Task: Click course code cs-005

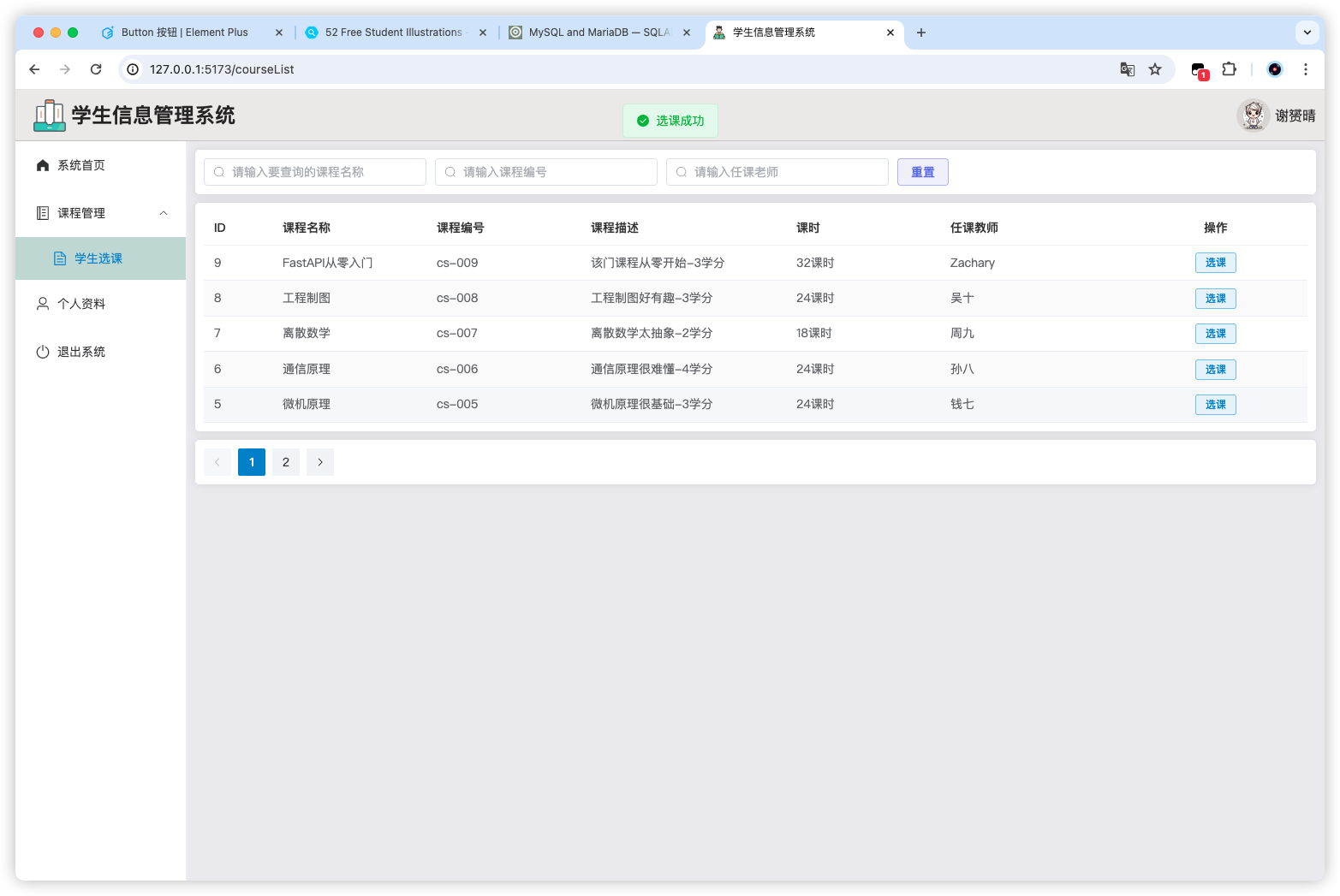Action: (x=457, y=404)
